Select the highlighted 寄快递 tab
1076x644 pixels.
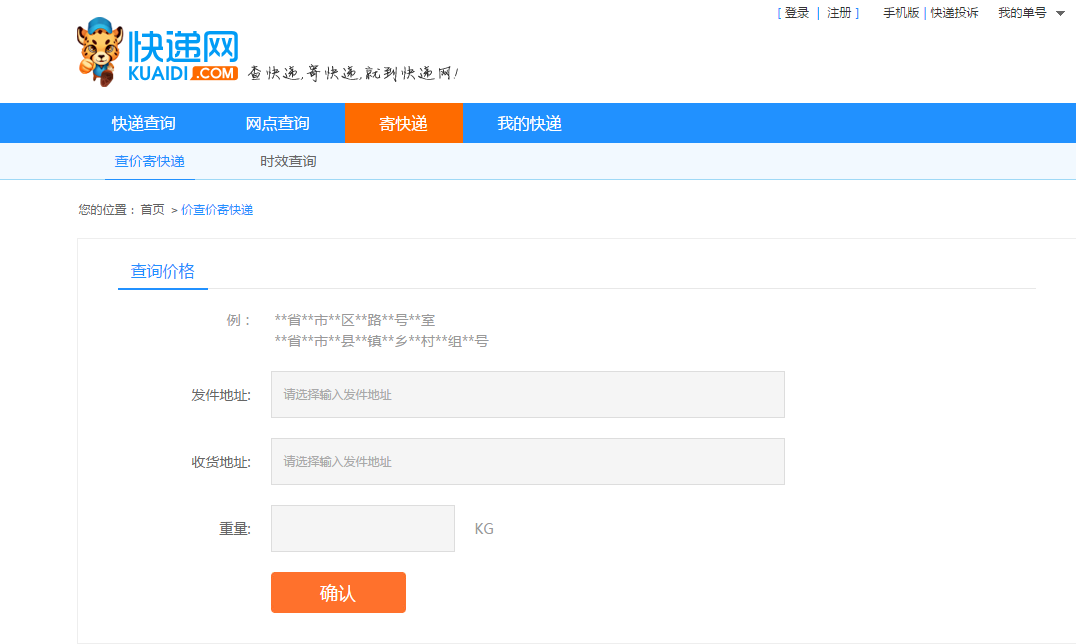(404, 123)
